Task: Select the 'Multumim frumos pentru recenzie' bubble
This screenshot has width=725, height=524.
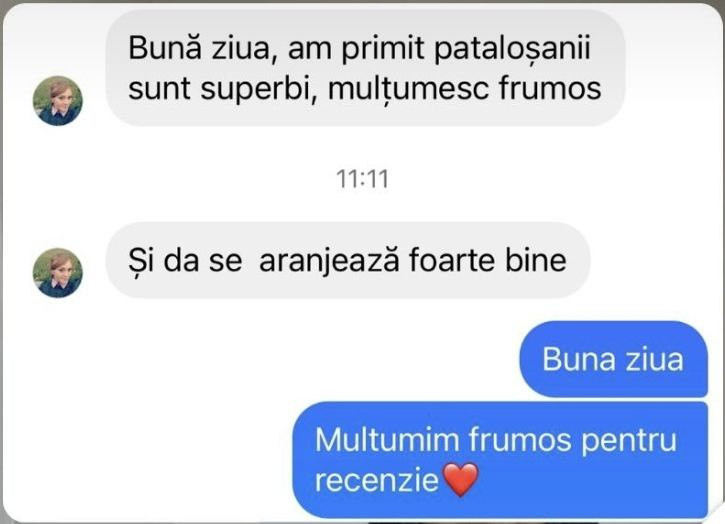Action: pos(500,460)
